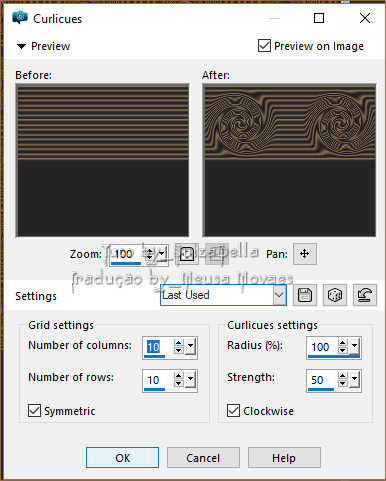This screenshot has width=386, height=481.
Task: Disable the Clockwise checkbox
Action: pos(233,411)
